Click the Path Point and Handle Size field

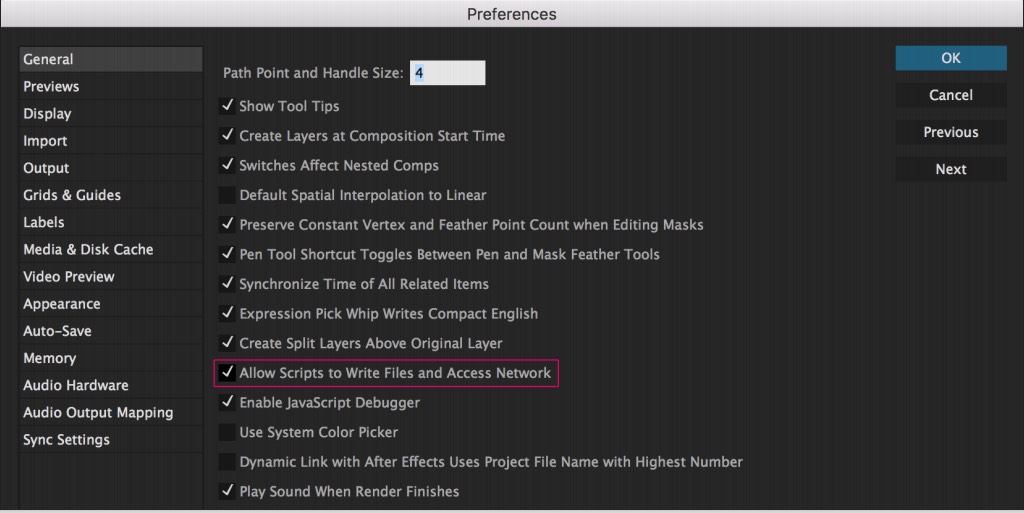[x=447, y=73]
